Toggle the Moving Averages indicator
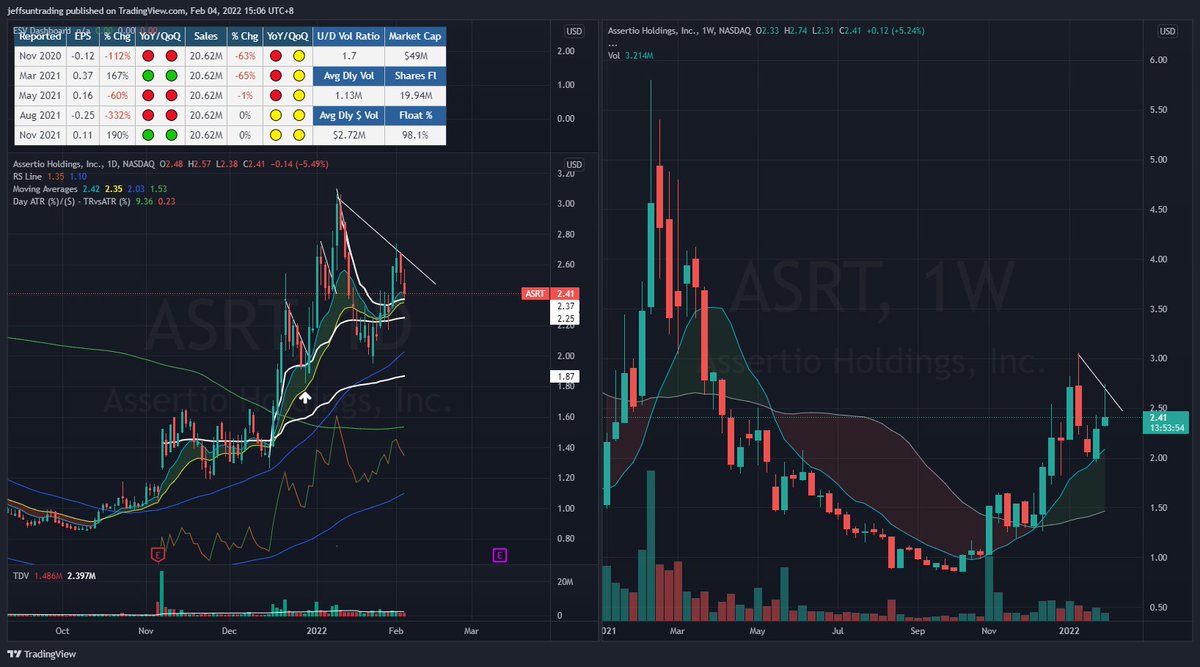This screenshot has height=667, width=1200. coord(45,188)
